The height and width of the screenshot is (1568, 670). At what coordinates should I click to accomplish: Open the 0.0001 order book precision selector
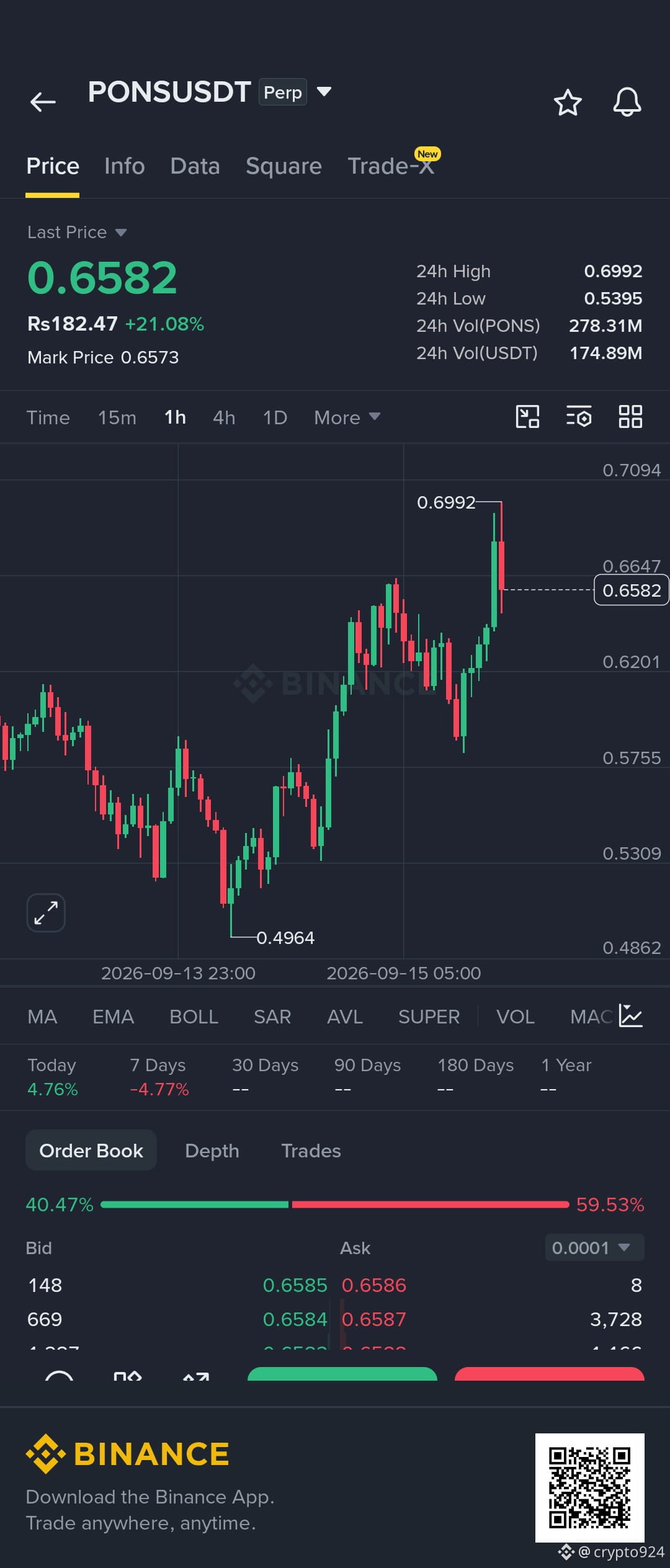[x=594, y=1247]
